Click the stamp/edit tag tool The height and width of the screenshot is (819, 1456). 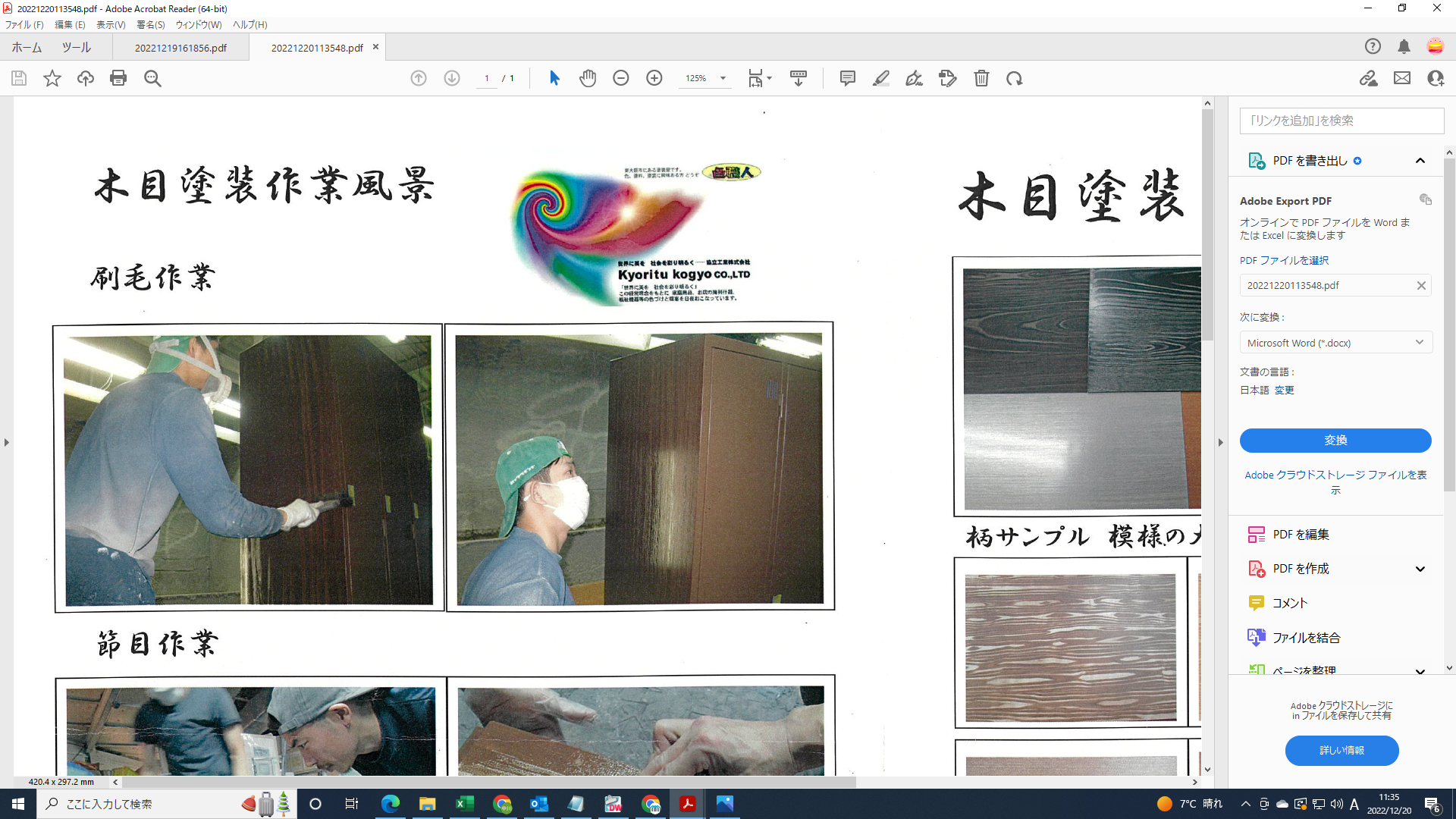[948, 78]
